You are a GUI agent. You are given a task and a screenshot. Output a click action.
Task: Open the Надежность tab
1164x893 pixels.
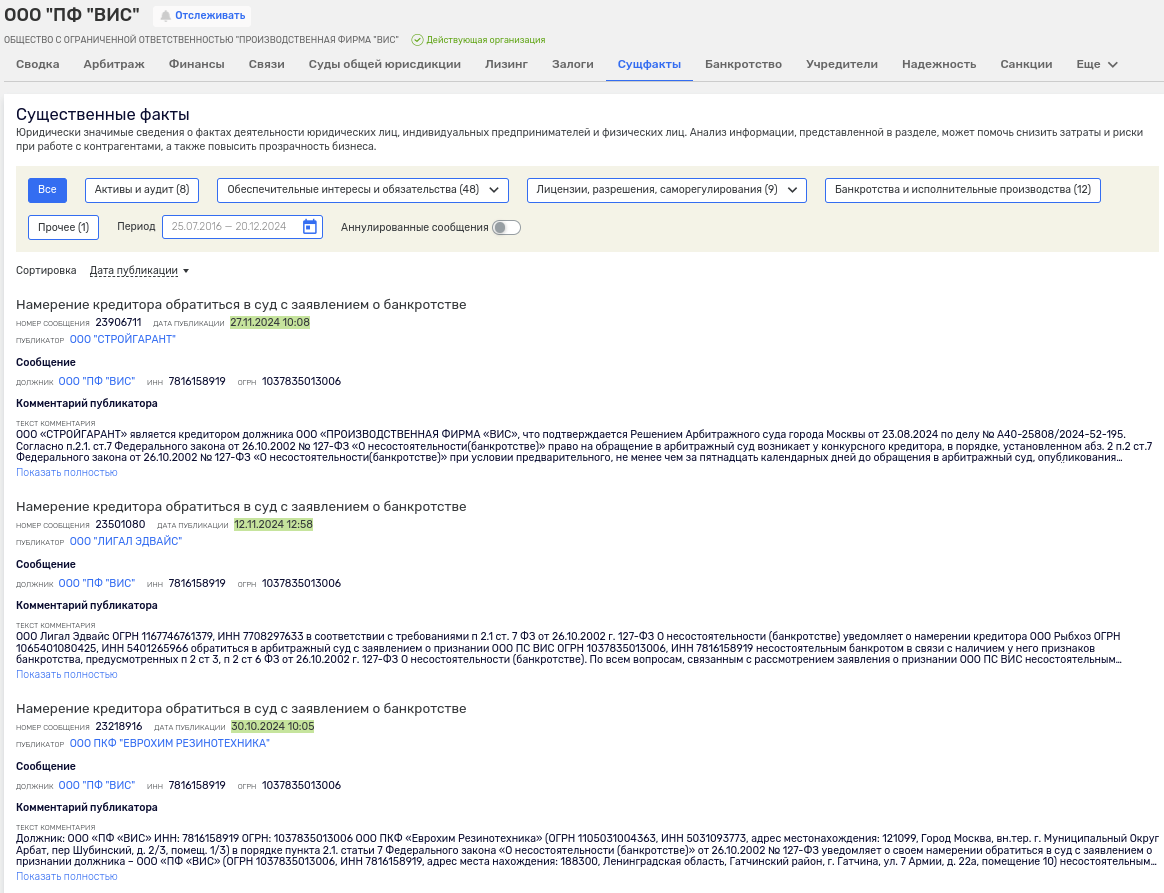click(x=939, y=65)
